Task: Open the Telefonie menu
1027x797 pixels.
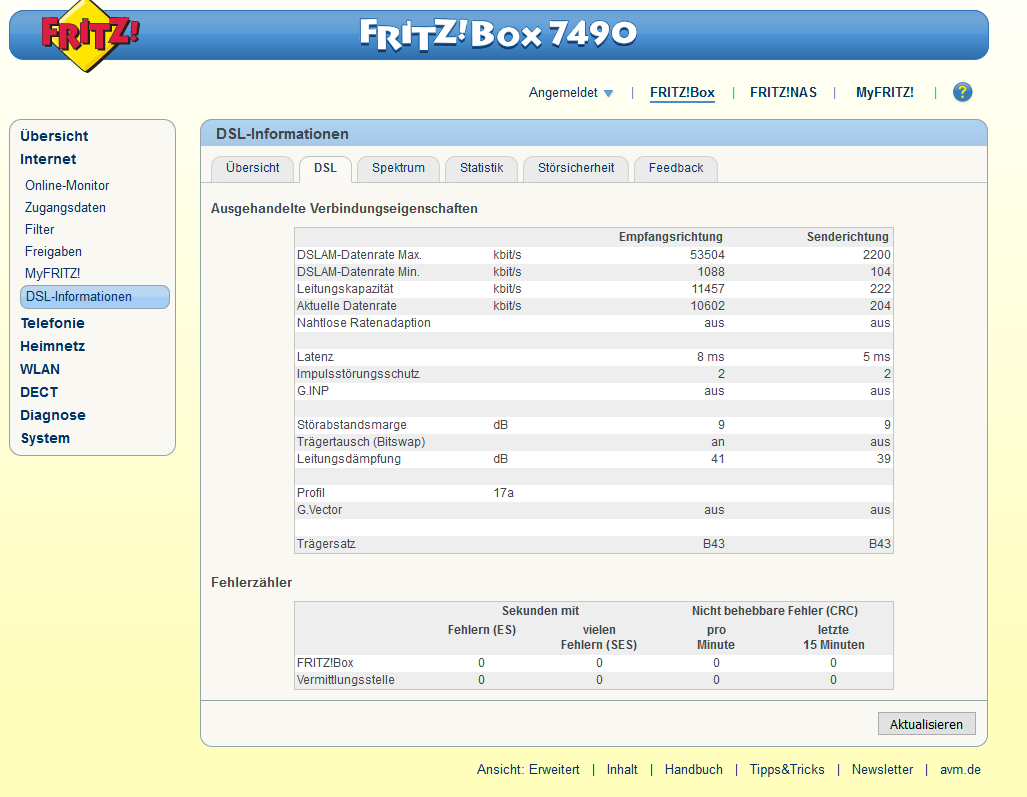Action: (52, 324)
